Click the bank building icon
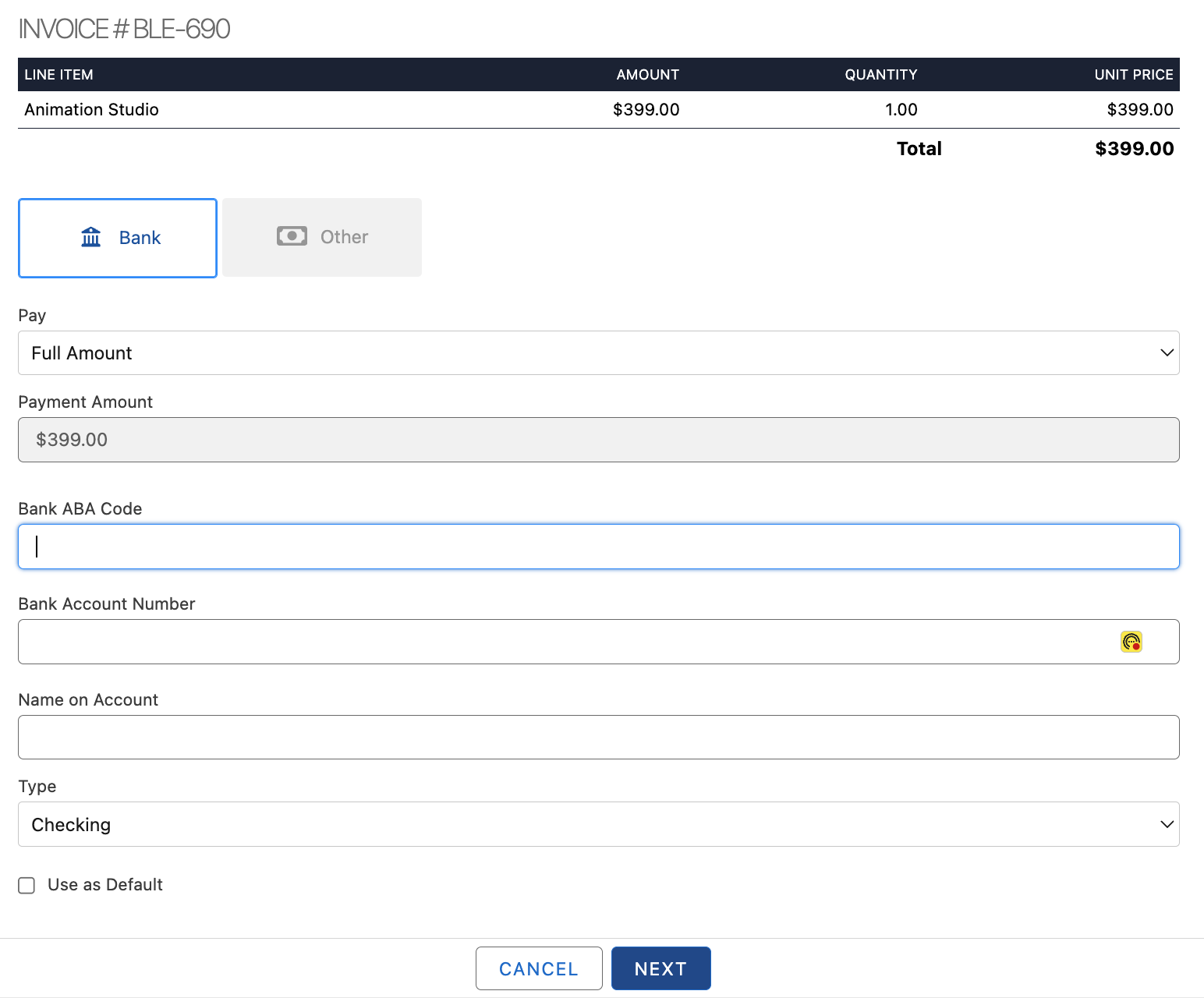 [91, 237]
